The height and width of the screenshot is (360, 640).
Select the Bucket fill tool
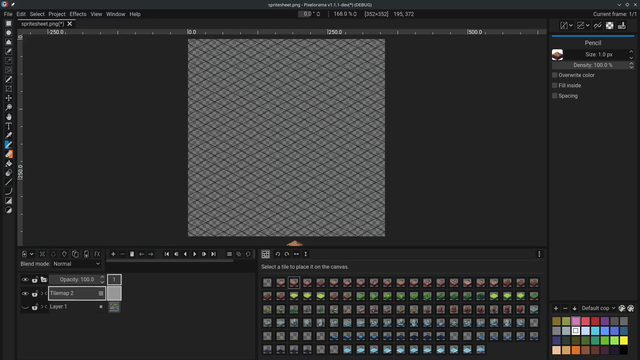click(9, 164)
